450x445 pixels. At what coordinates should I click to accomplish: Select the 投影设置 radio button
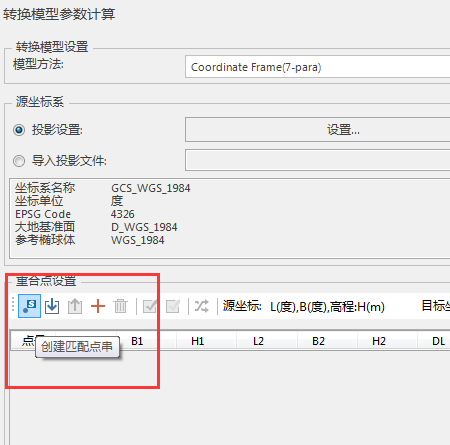point(19,130)
